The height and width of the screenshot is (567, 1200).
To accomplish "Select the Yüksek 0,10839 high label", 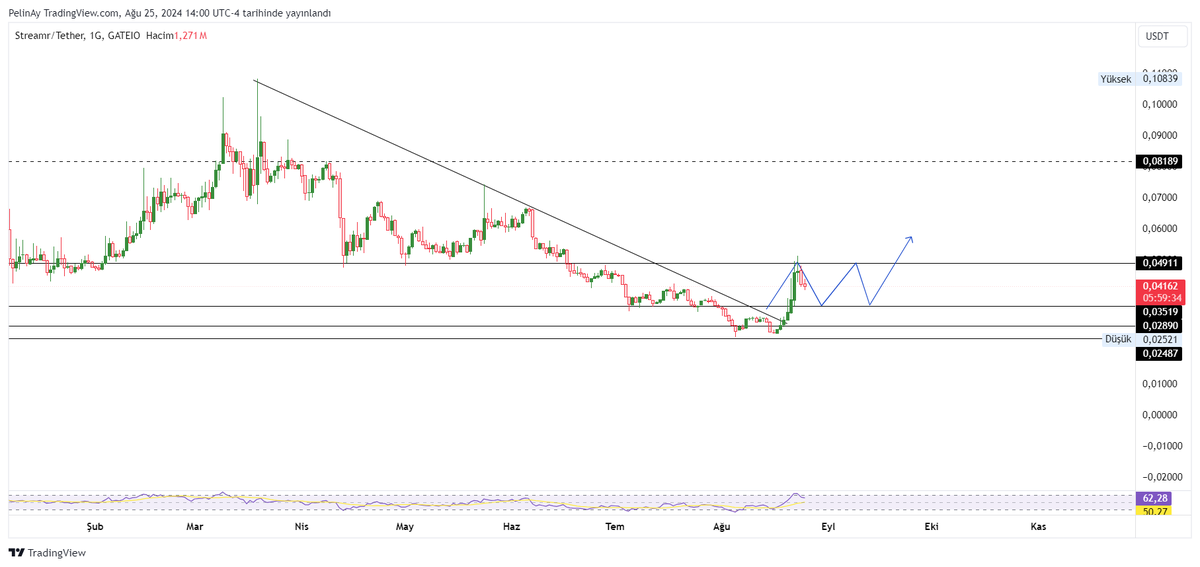I will [1140, 79].
